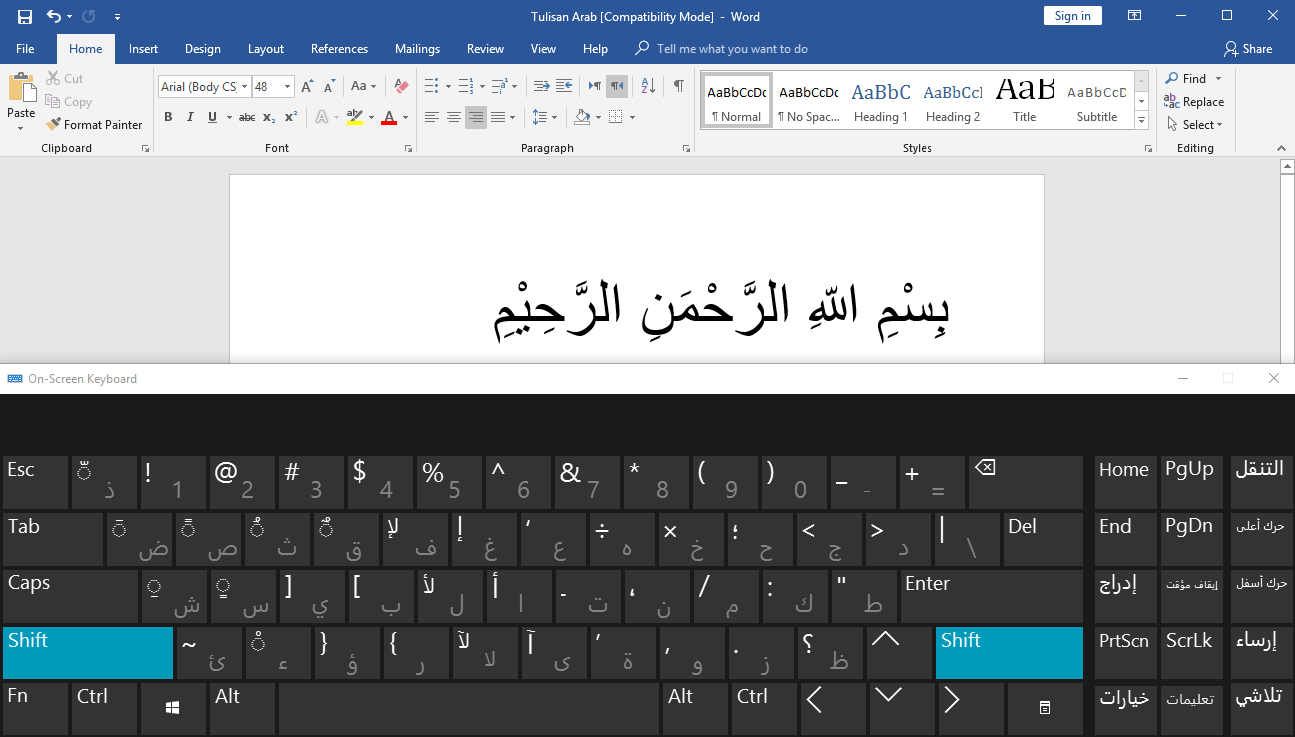Decrease paragraph indent
This screenshot has width=1295, height=737.
pos(541,86)
